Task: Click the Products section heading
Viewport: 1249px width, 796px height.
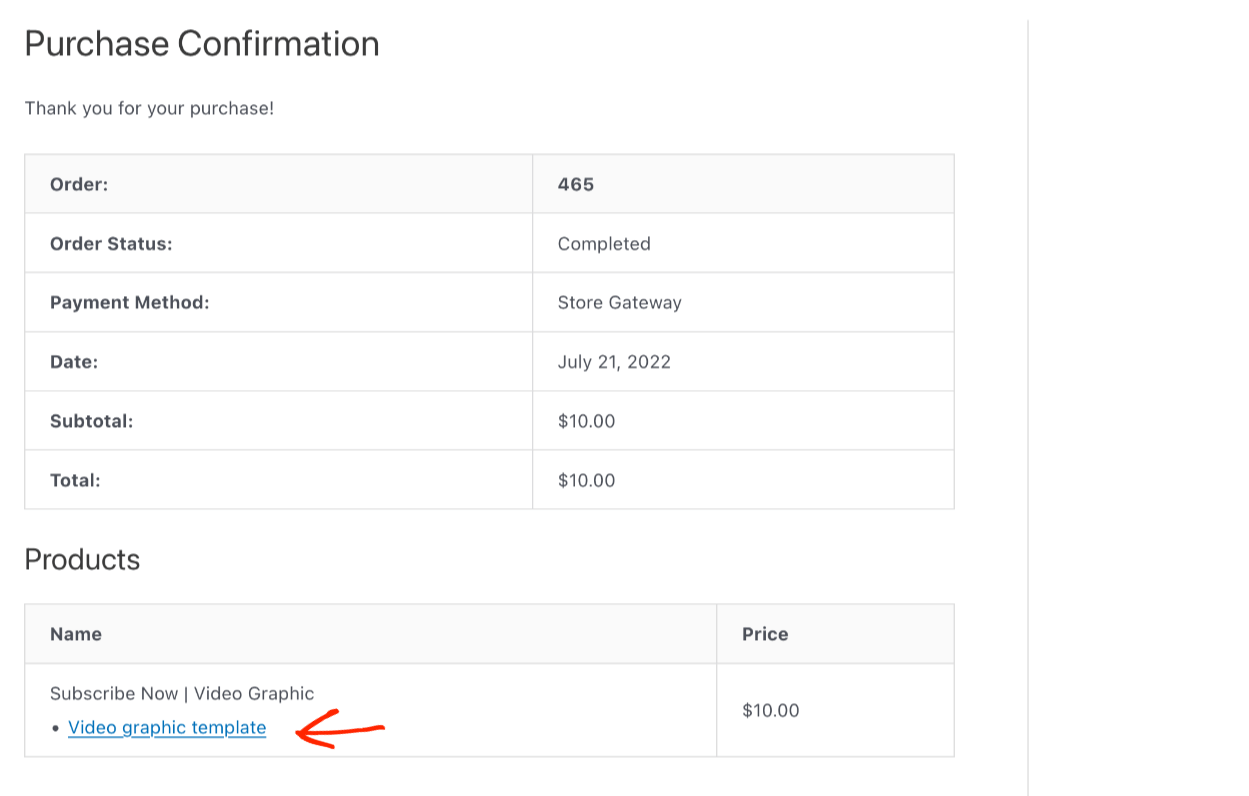Action: pos(80,560)
